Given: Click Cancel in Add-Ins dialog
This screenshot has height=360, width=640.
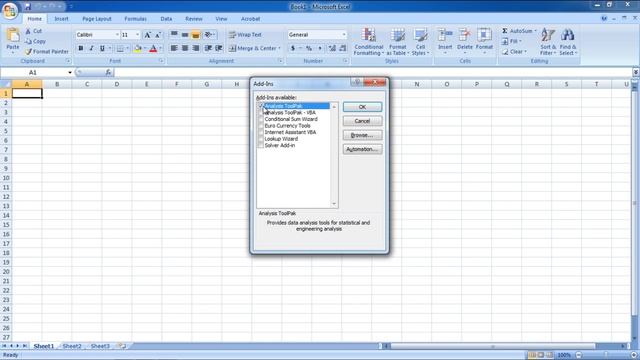Looking at the screenshot, I should point(362,121).
